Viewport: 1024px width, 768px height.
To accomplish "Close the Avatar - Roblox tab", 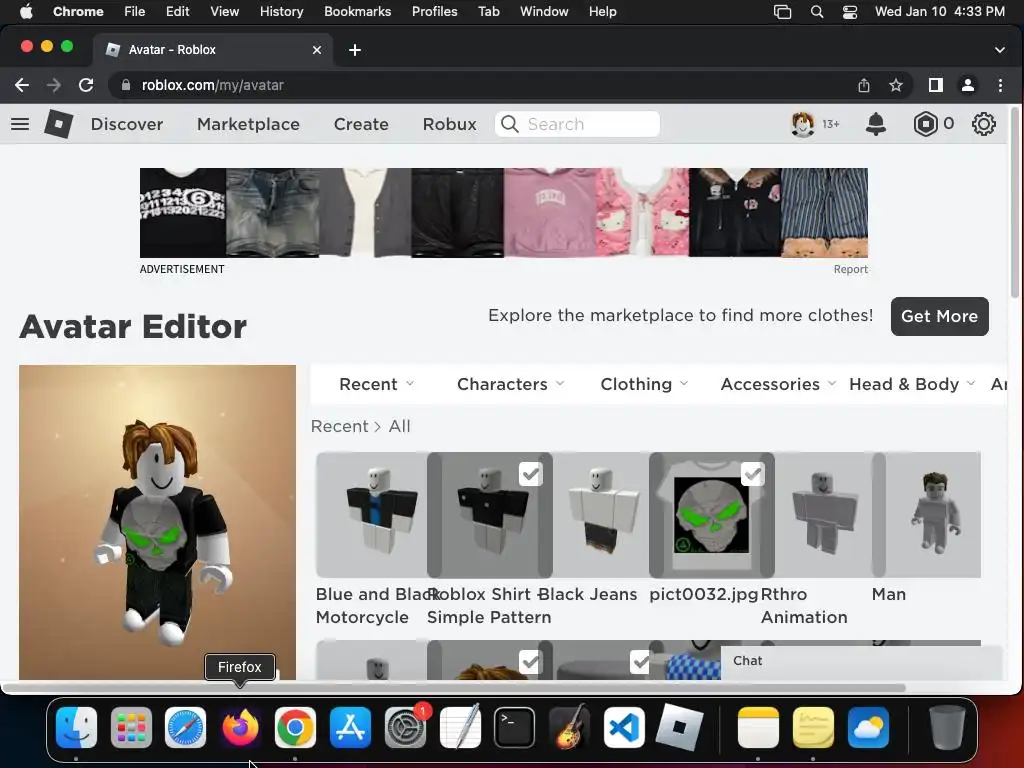I will (317, 50).
